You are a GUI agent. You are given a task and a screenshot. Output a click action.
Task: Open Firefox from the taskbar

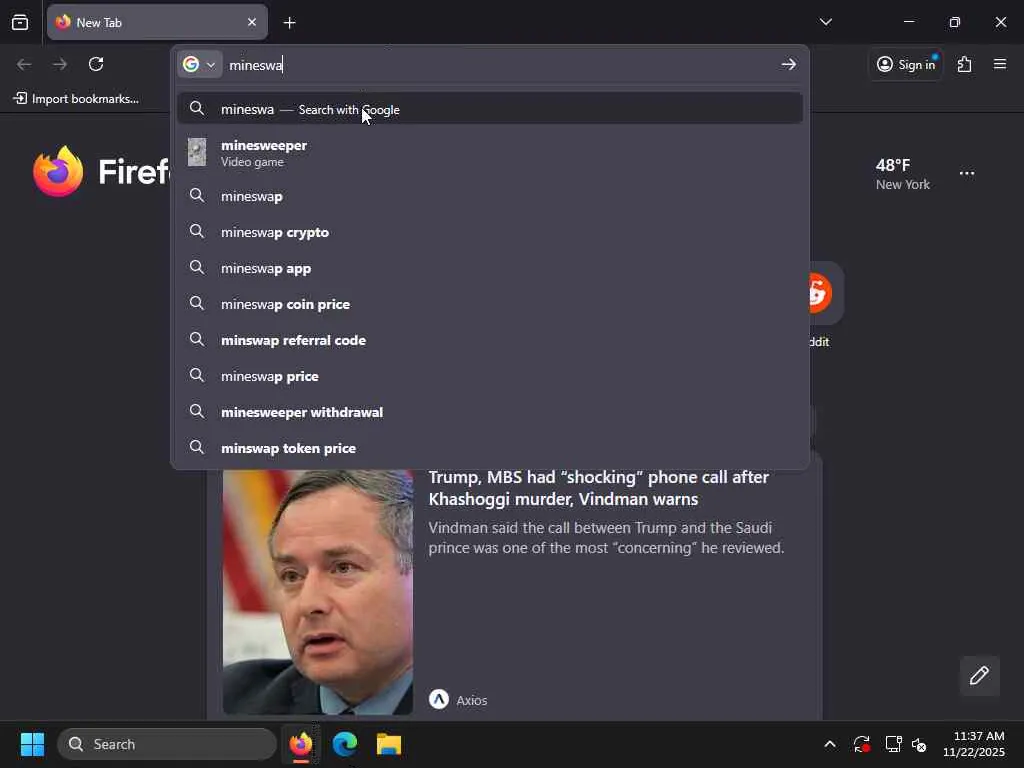[300, 744]
